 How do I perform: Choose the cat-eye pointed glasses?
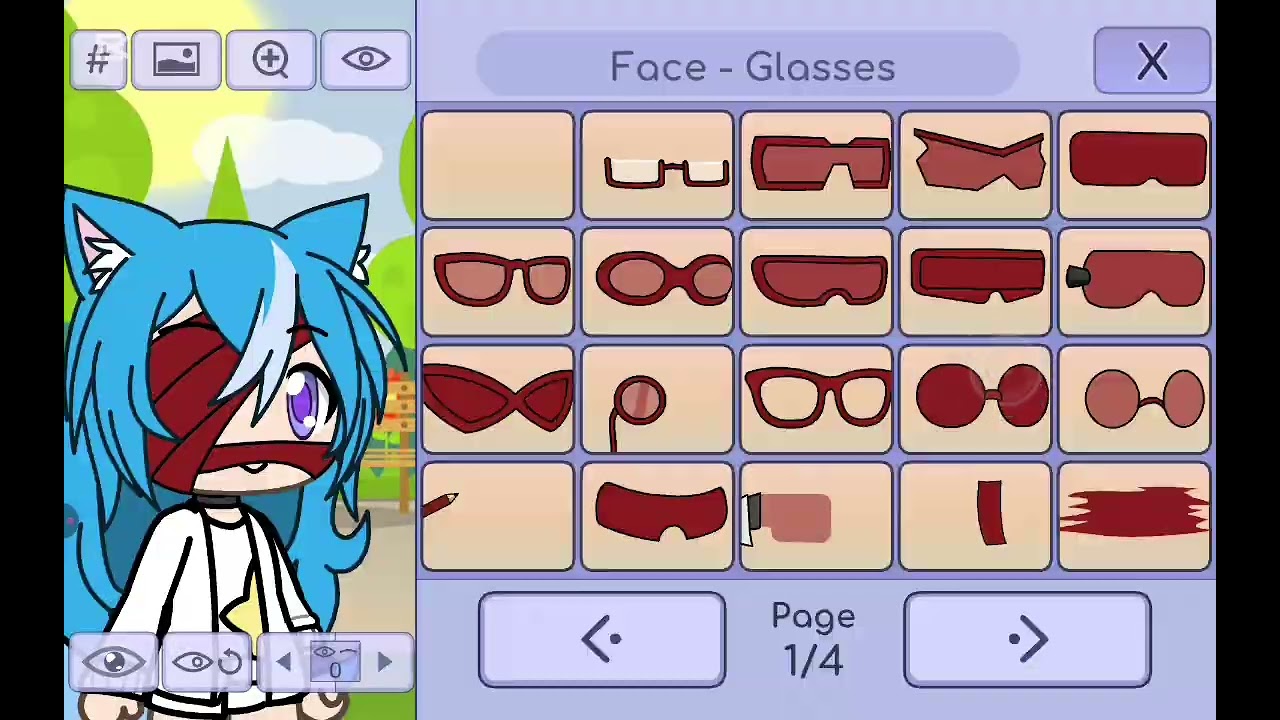tap(498, 400)
